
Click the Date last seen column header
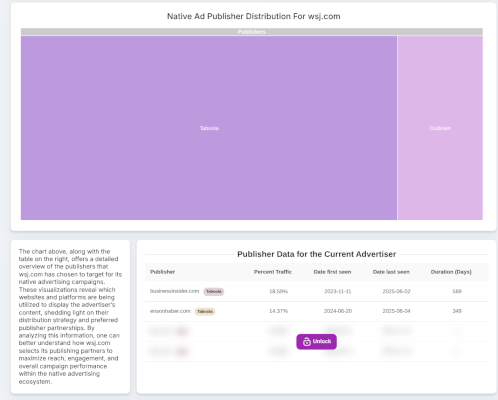click(391, 272)
